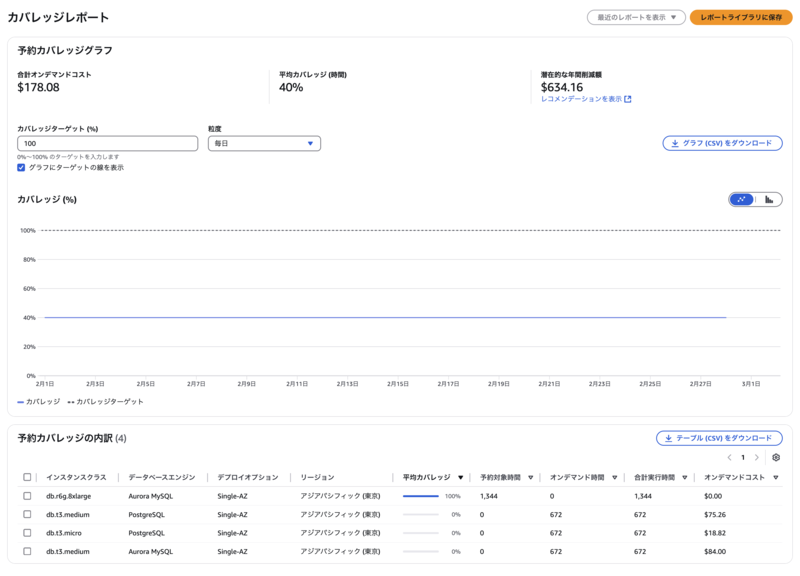Click the カバレッジターゲット input field
Viewport: 800px width, 576px height.
point(108,143)
